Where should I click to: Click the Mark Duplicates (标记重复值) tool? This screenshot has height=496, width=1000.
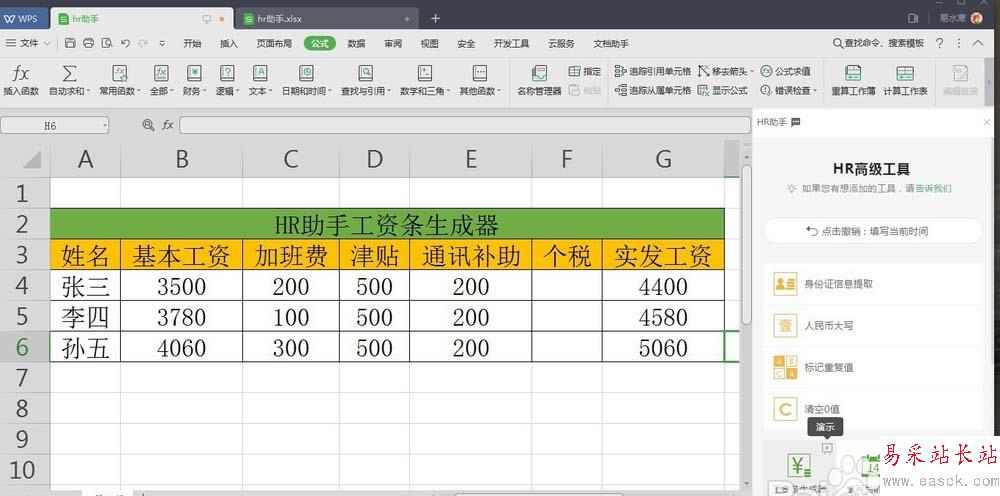coord(873,368)
